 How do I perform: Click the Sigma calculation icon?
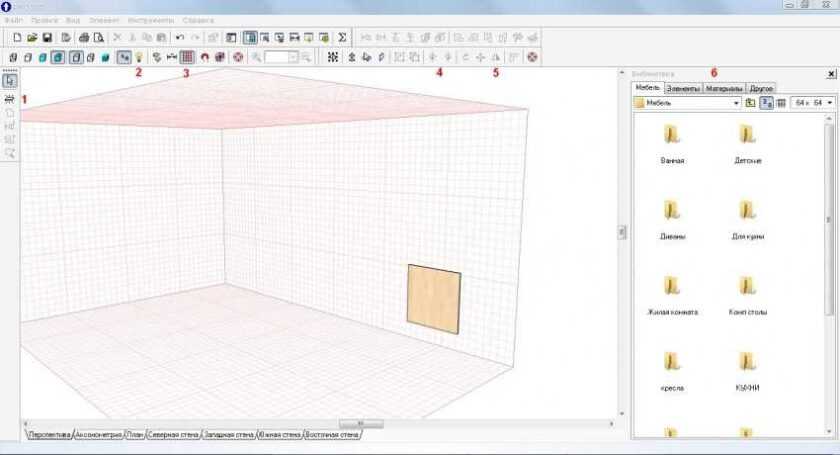click(x=341, y=38)
